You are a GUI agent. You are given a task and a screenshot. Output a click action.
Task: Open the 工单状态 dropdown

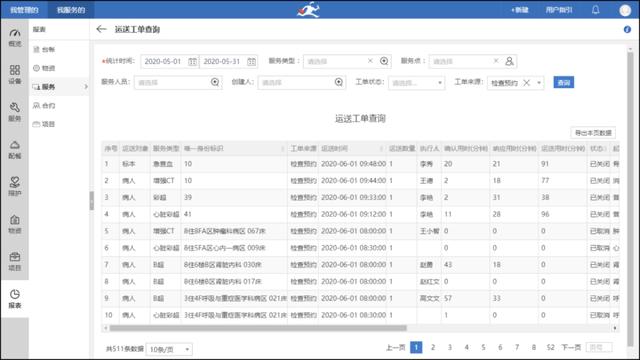tap(416, 83)
